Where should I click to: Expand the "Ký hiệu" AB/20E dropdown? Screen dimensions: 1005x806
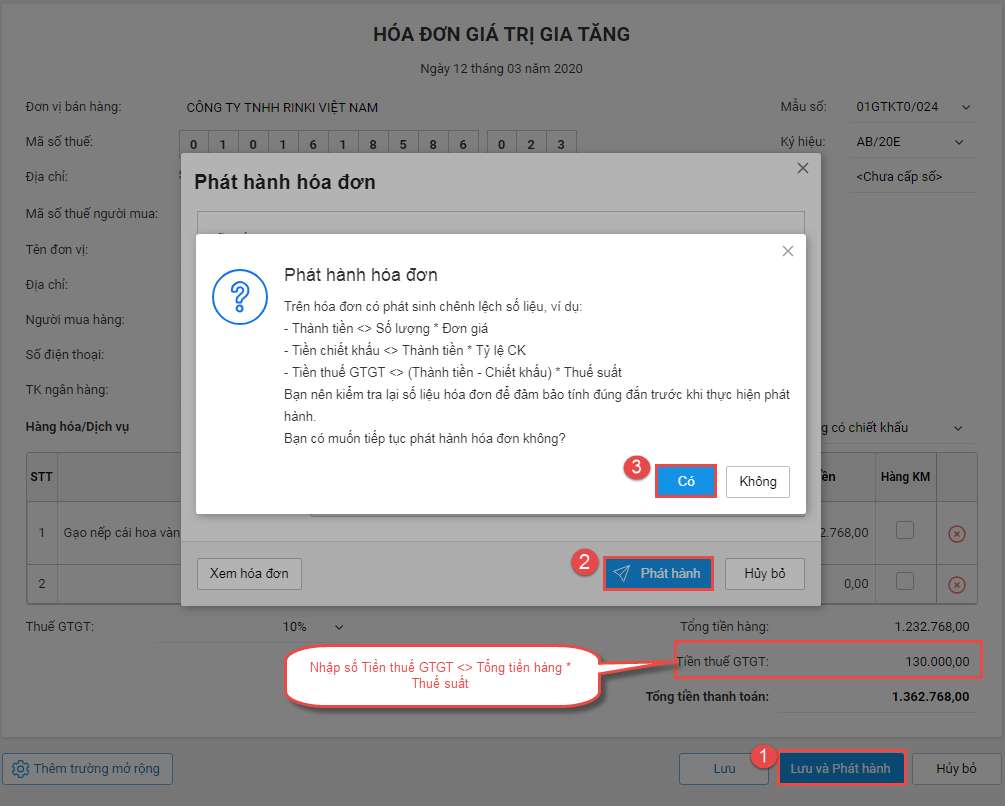click(x=959, y=142)
